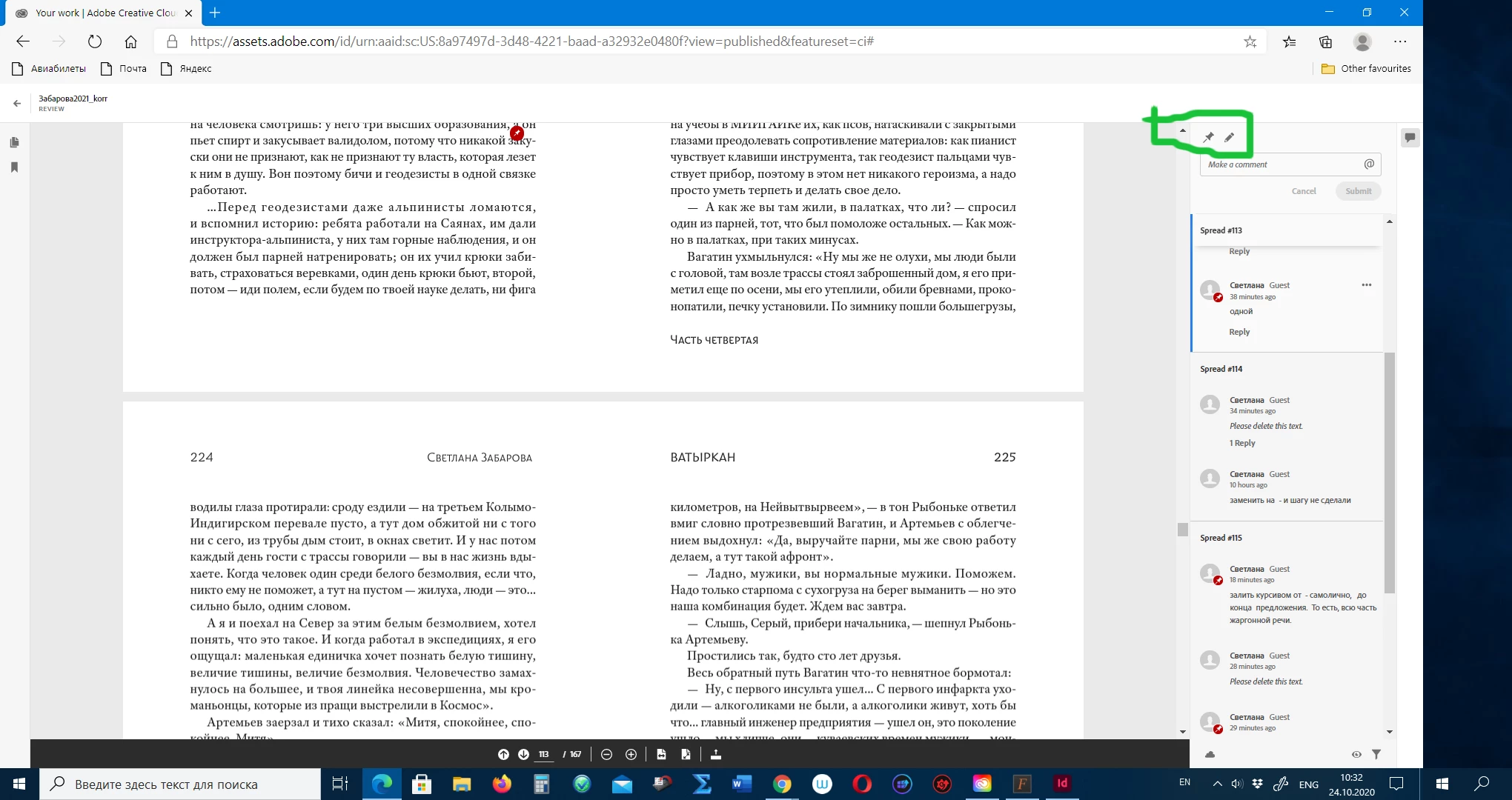Select the pin comment tool

coord(1208,137)
